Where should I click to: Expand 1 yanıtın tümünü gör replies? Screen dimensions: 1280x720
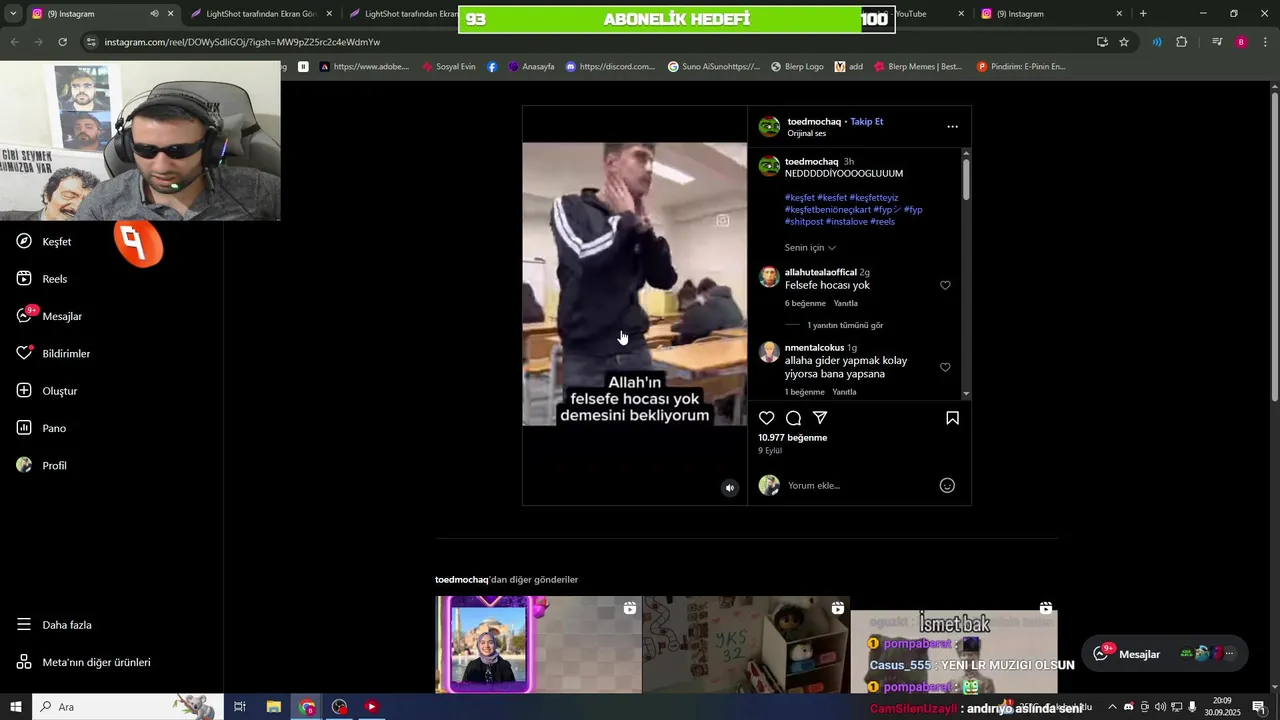(x=845, y=325)
